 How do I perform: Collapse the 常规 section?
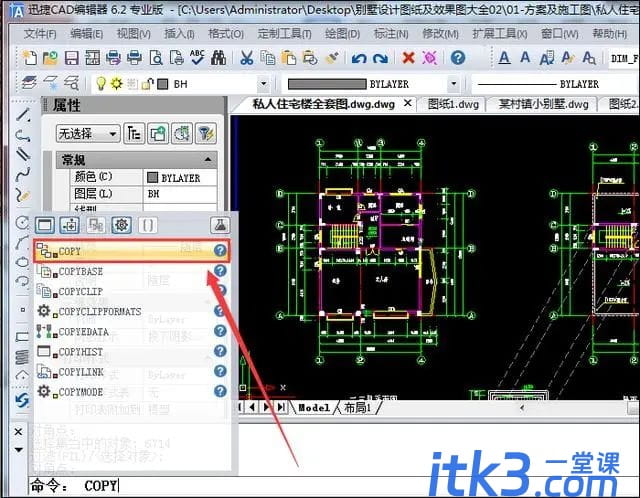pyautogui.click(x=208, y=160)
